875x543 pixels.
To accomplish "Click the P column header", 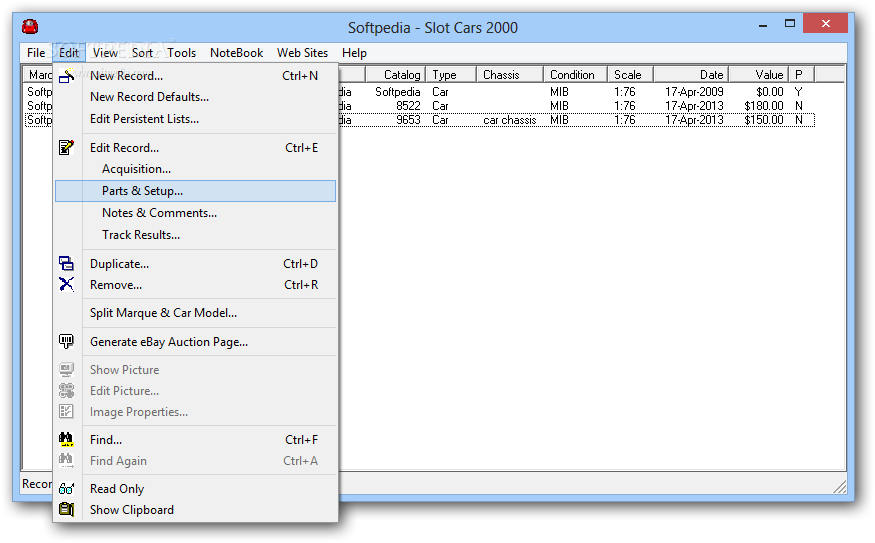I will click(801, 74).
